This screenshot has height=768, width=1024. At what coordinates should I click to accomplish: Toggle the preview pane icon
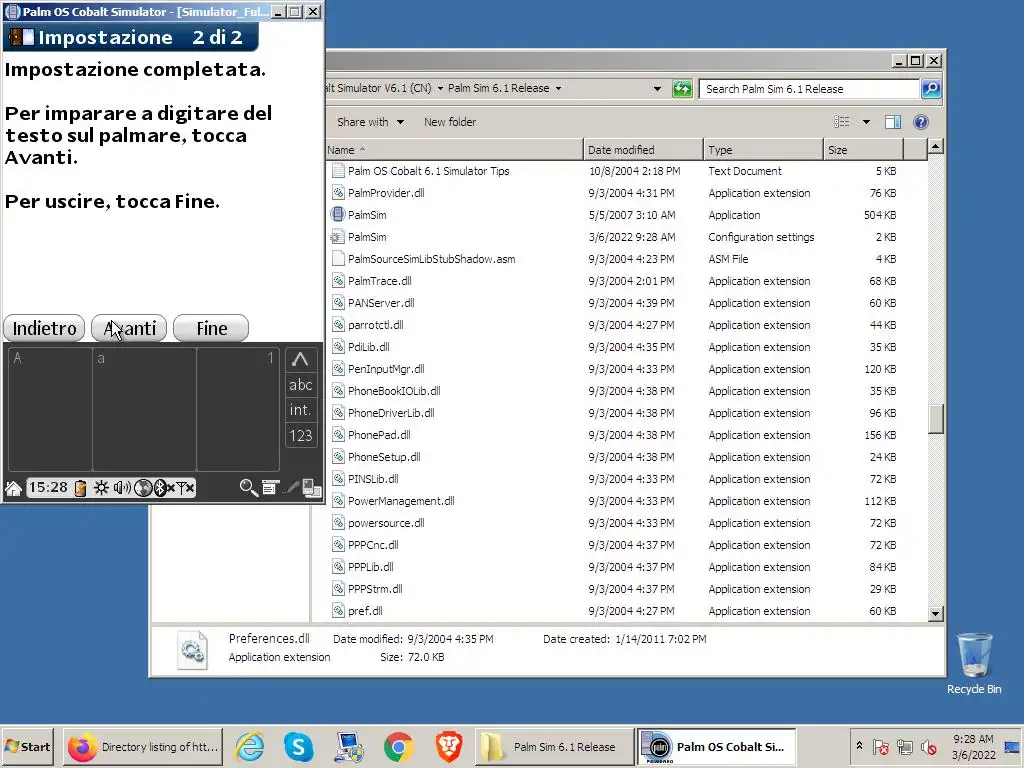point(893,122)
